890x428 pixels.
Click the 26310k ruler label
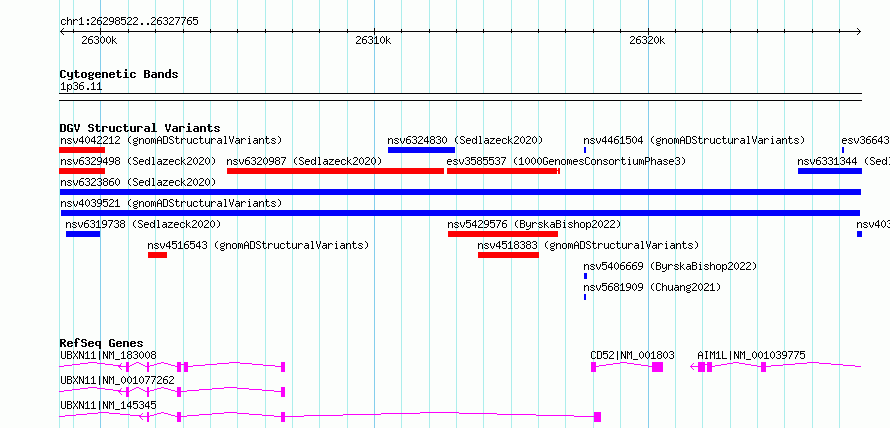373,40
